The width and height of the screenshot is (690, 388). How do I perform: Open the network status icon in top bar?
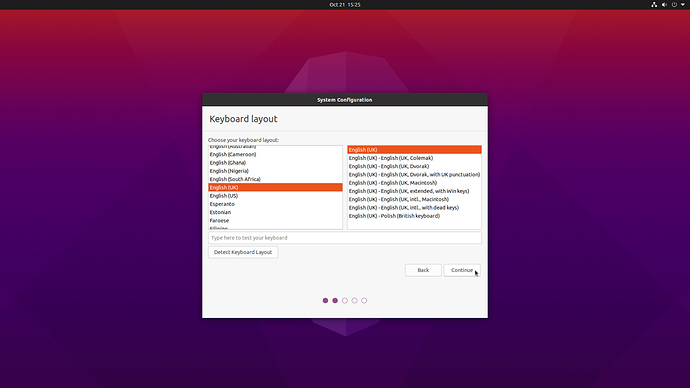coord(654,4)
